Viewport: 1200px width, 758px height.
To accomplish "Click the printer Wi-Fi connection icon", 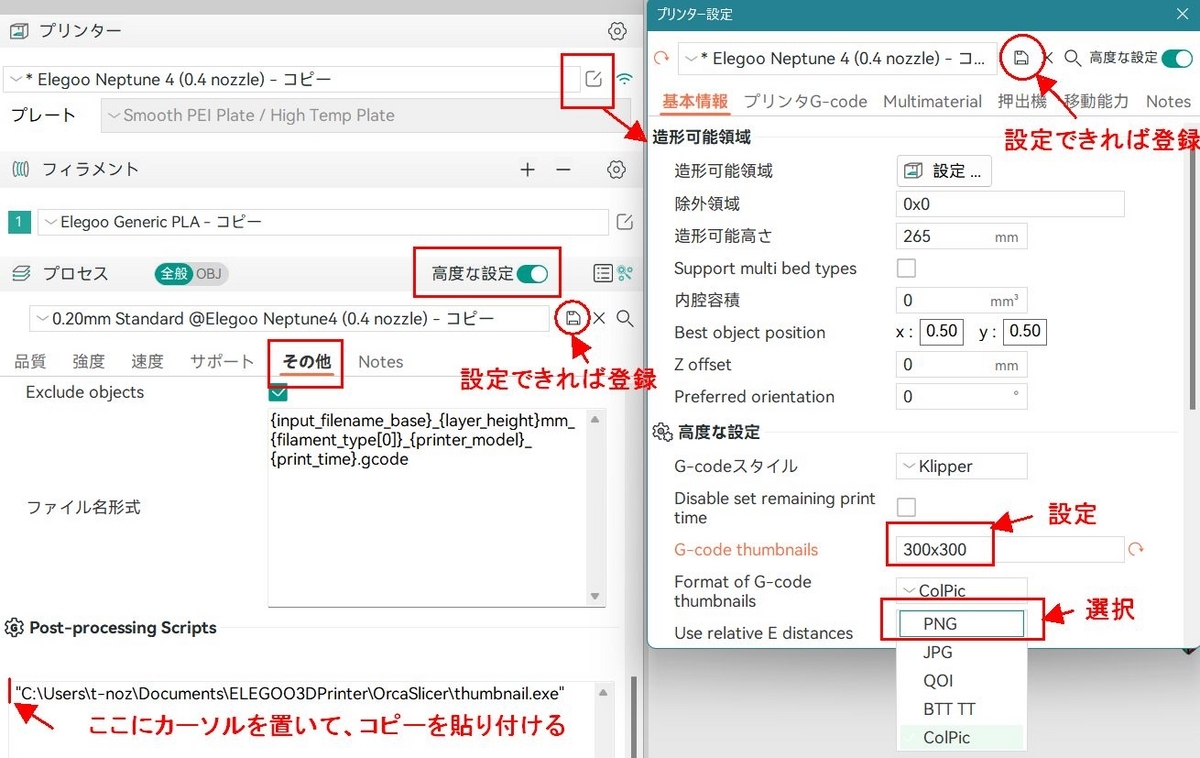I will click(625, 78).
